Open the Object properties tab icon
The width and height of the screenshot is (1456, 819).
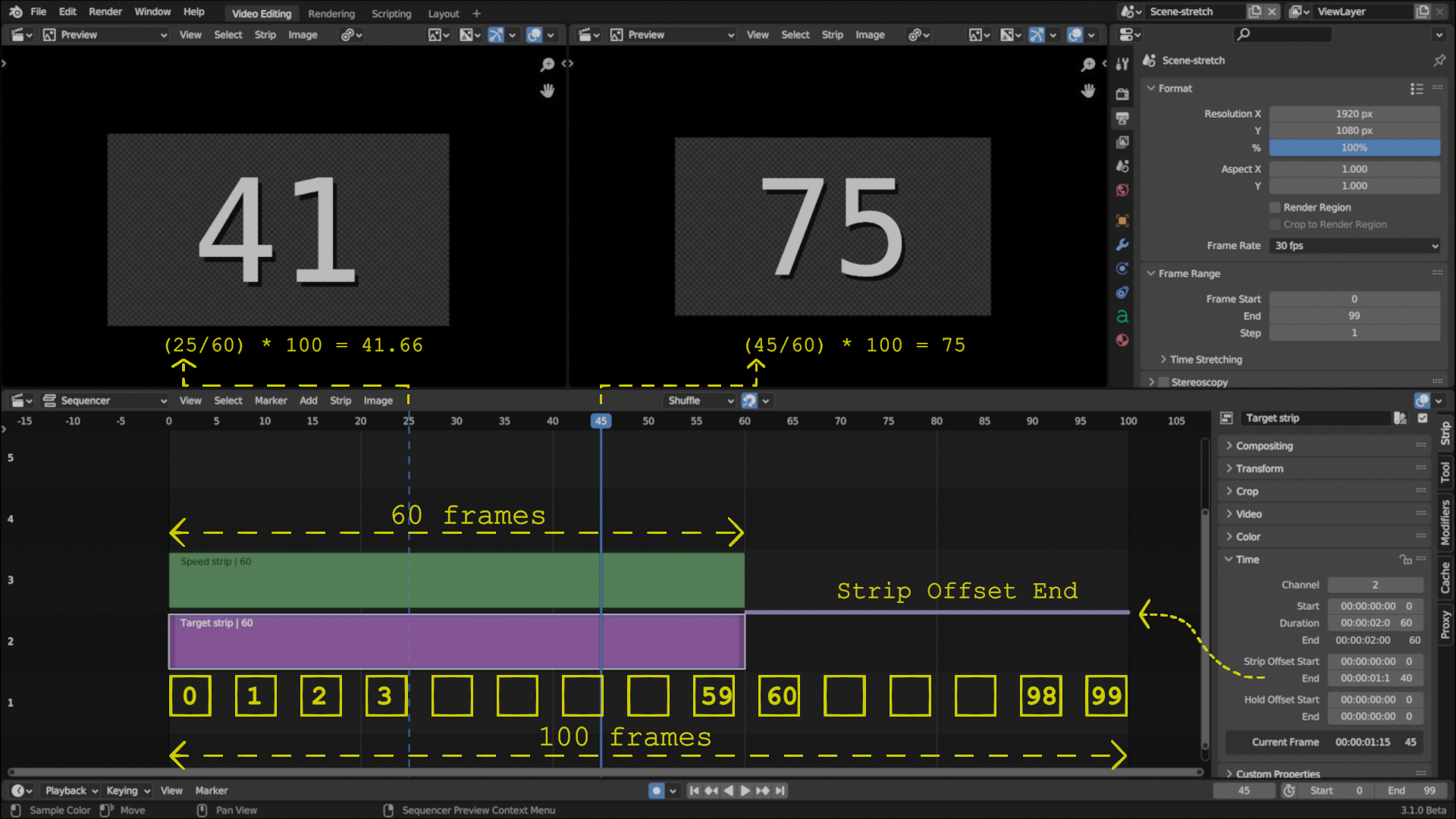pos(1122,221)
